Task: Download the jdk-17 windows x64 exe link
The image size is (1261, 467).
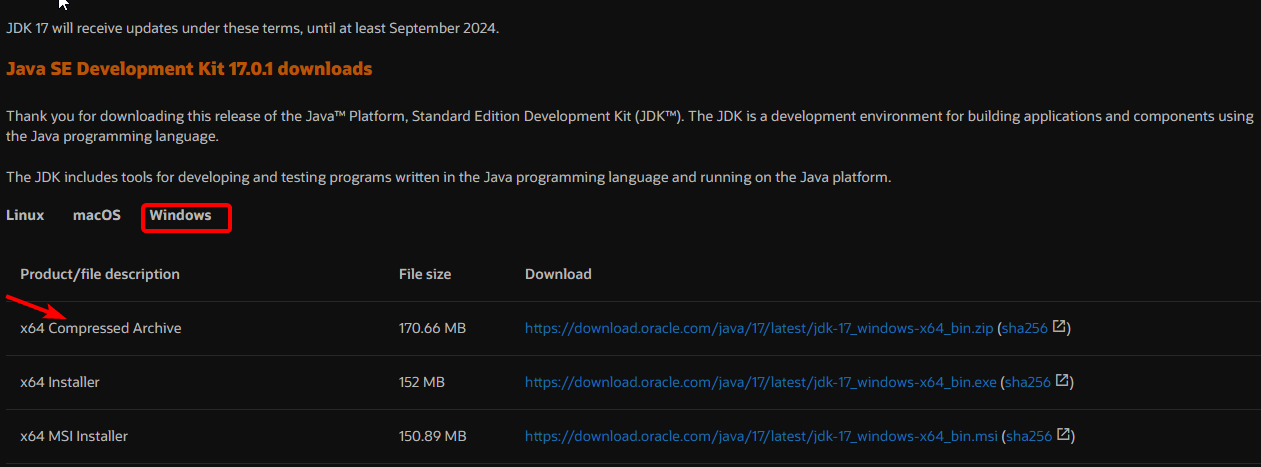Action: [760, 382]
